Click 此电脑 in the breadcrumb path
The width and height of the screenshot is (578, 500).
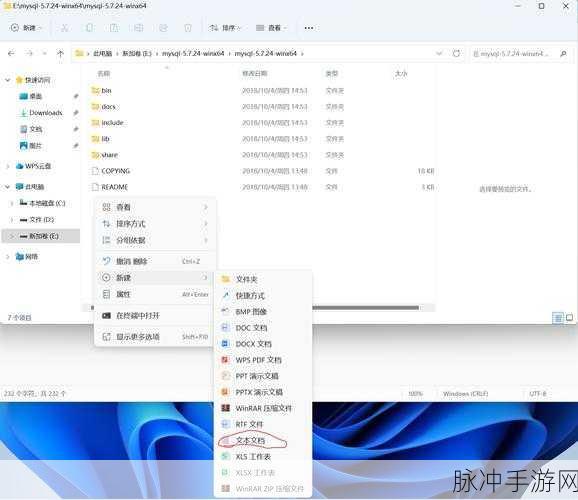tap(102, 54)
